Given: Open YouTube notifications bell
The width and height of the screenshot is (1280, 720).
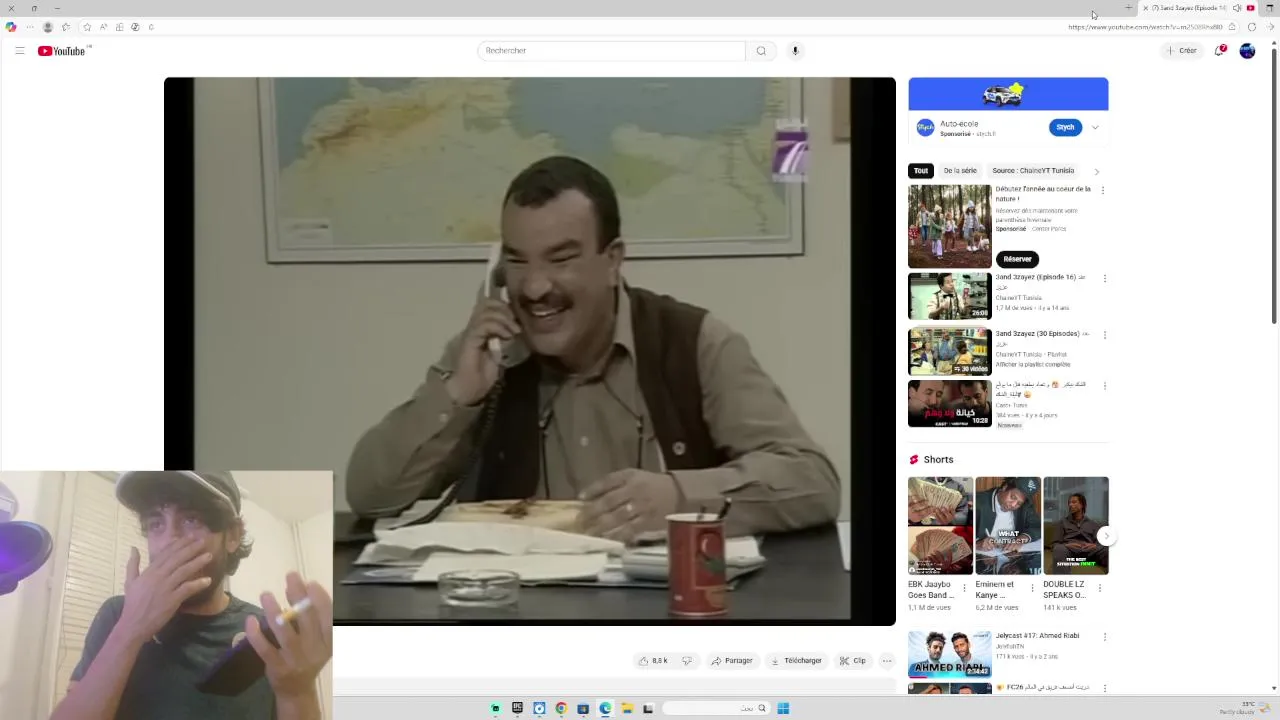Looking at the screenshot, I should 1219,51.
